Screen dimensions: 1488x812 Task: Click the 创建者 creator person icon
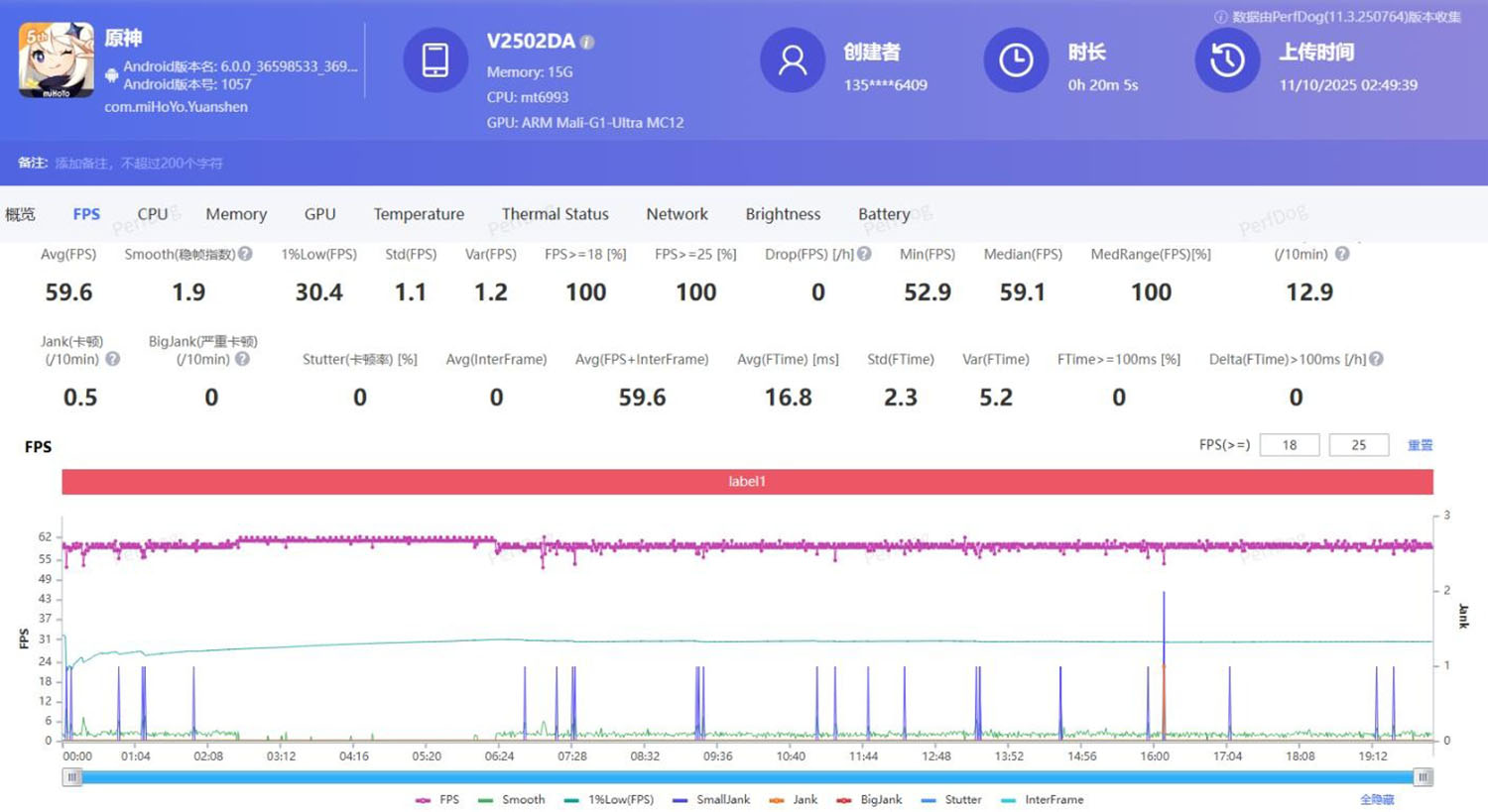click(792, 59)
